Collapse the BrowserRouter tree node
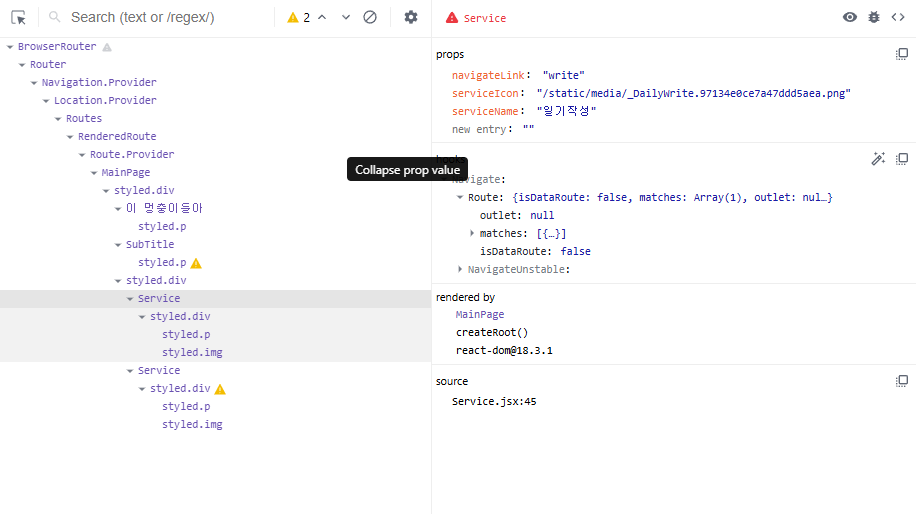Viewport: 916px width, 514px height. point(10,47)
